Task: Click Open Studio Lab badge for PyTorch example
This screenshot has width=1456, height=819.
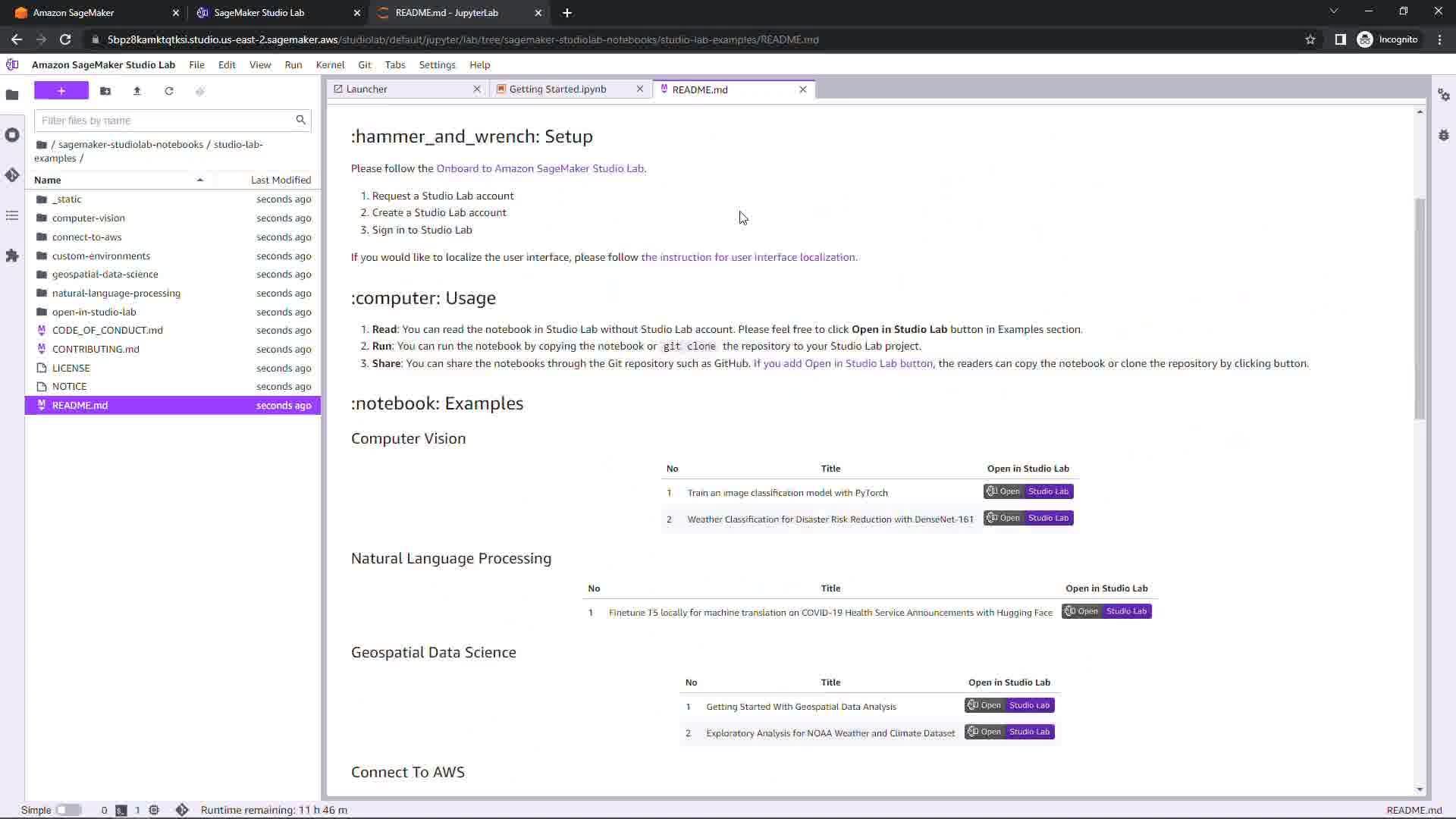Action: 1028,491
